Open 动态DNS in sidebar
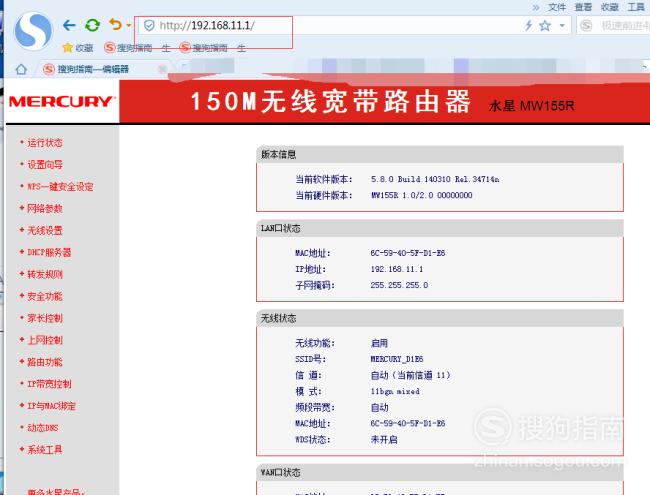Screen dimensions: 650x495 (x=43, y=427)
